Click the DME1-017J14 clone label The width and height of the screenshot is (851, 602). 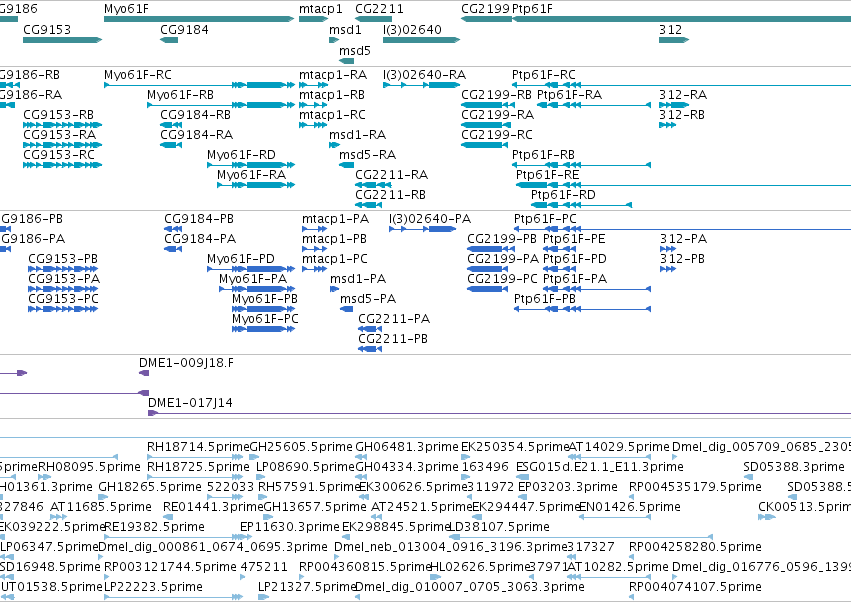tap(190, 403)
